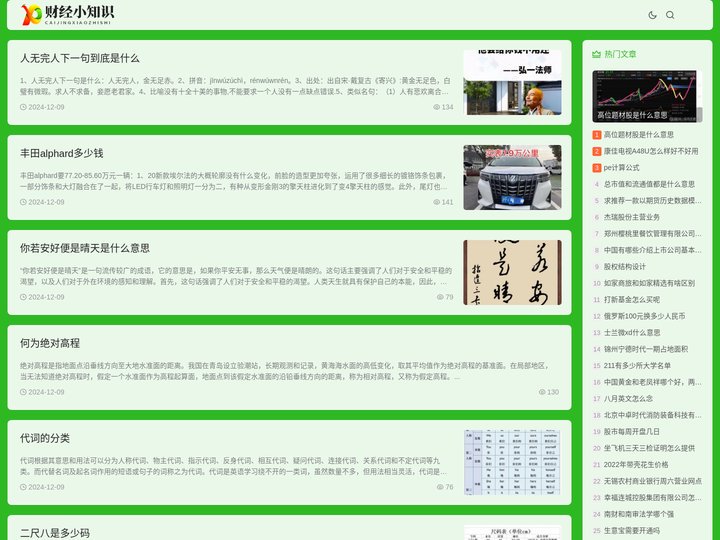The height and width of the screenshot is (540, 720).
Task: Click rank 1 badge 高位题材股是什么意思
Action: pos(596,135)
